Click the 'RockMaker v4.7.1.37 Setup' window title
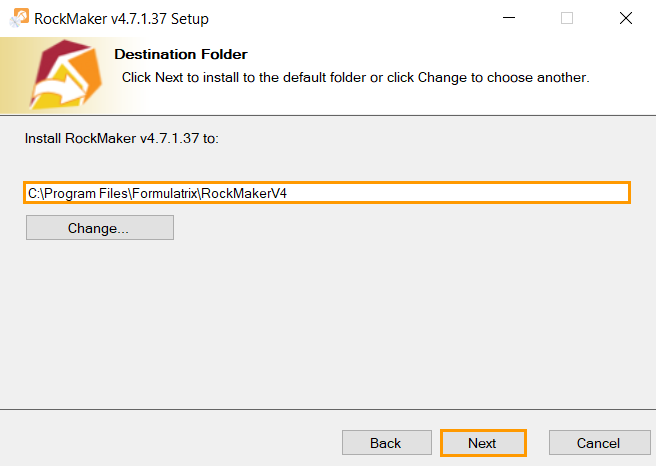The width and height of the screenshot is (656, 466). pyautogui.click(x=121, y=19)
